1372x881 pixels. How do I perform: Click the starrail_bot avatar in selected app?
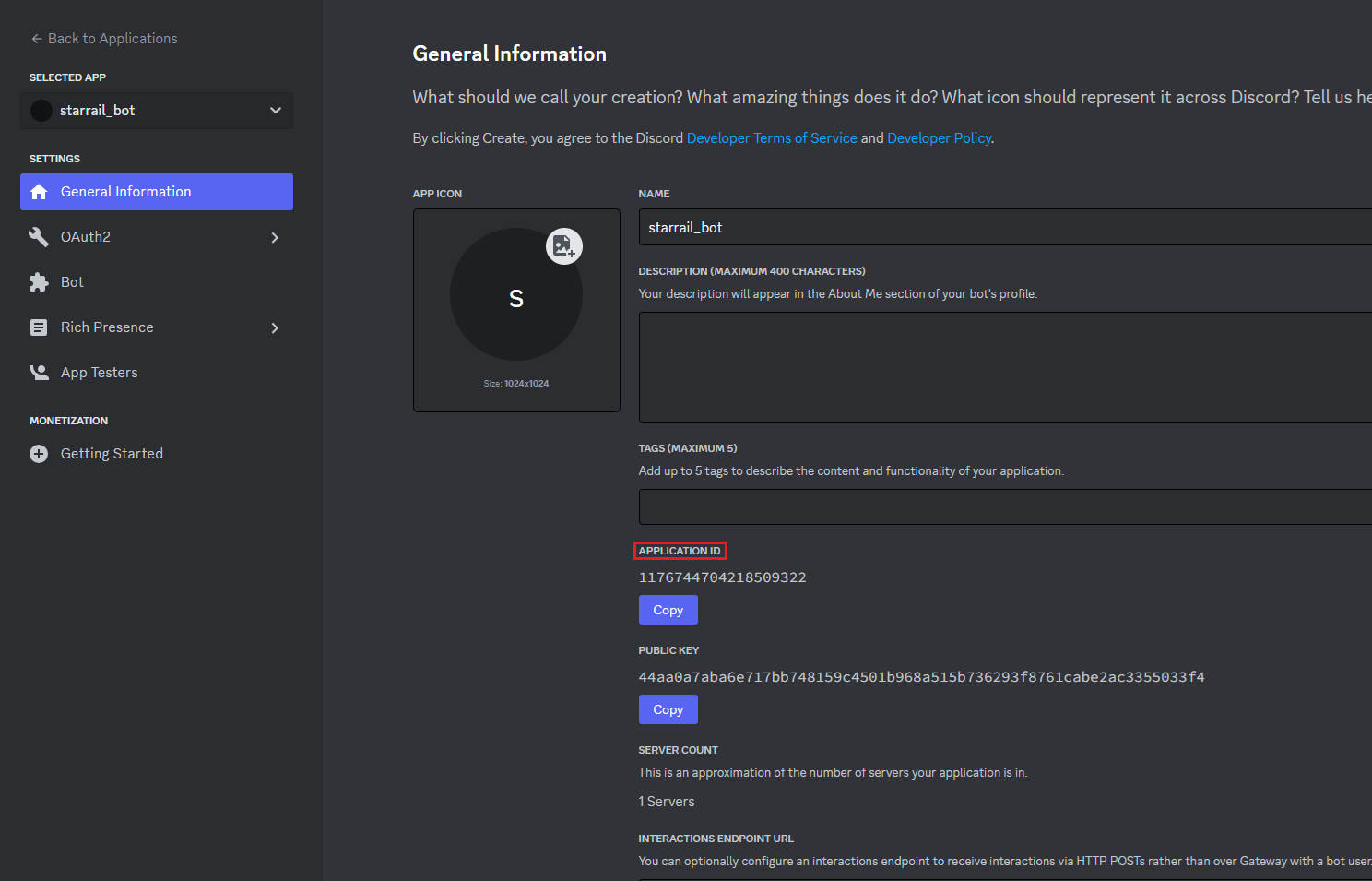coord(41,111)
